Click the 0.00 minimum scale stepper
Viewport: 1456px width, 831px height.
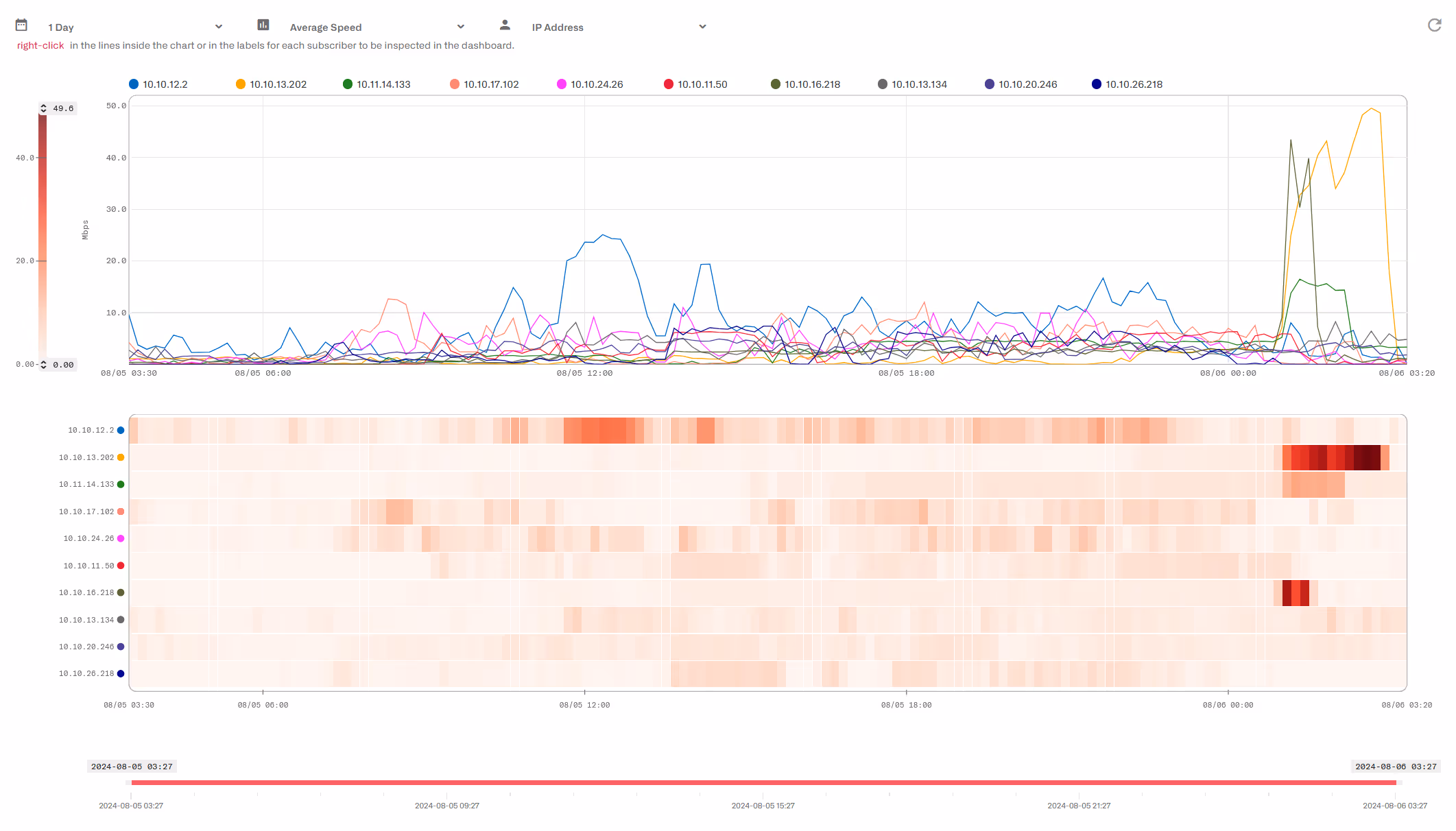pos(43,365)
